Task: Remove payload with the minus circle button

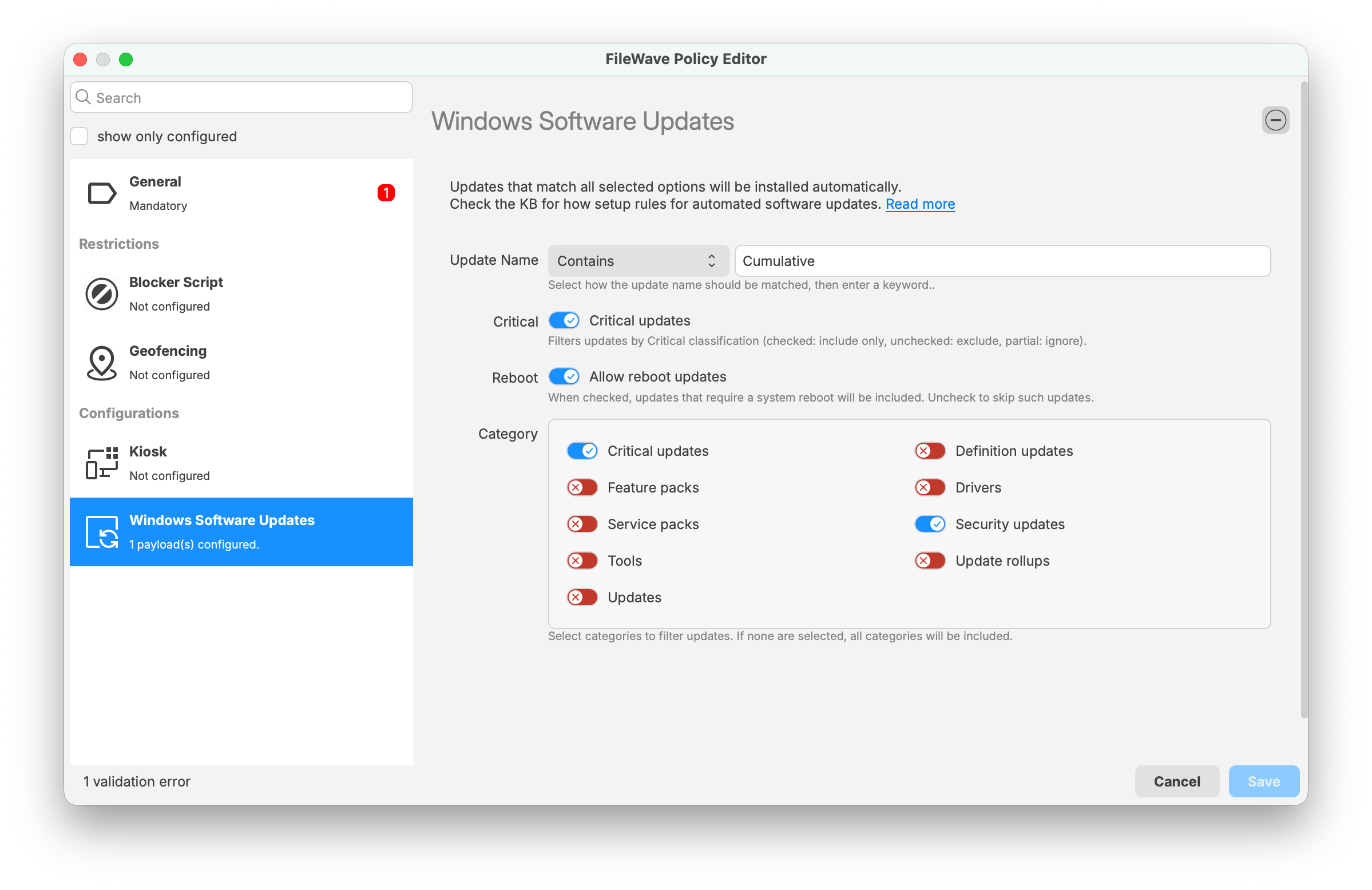Action: coord(1275,120)
